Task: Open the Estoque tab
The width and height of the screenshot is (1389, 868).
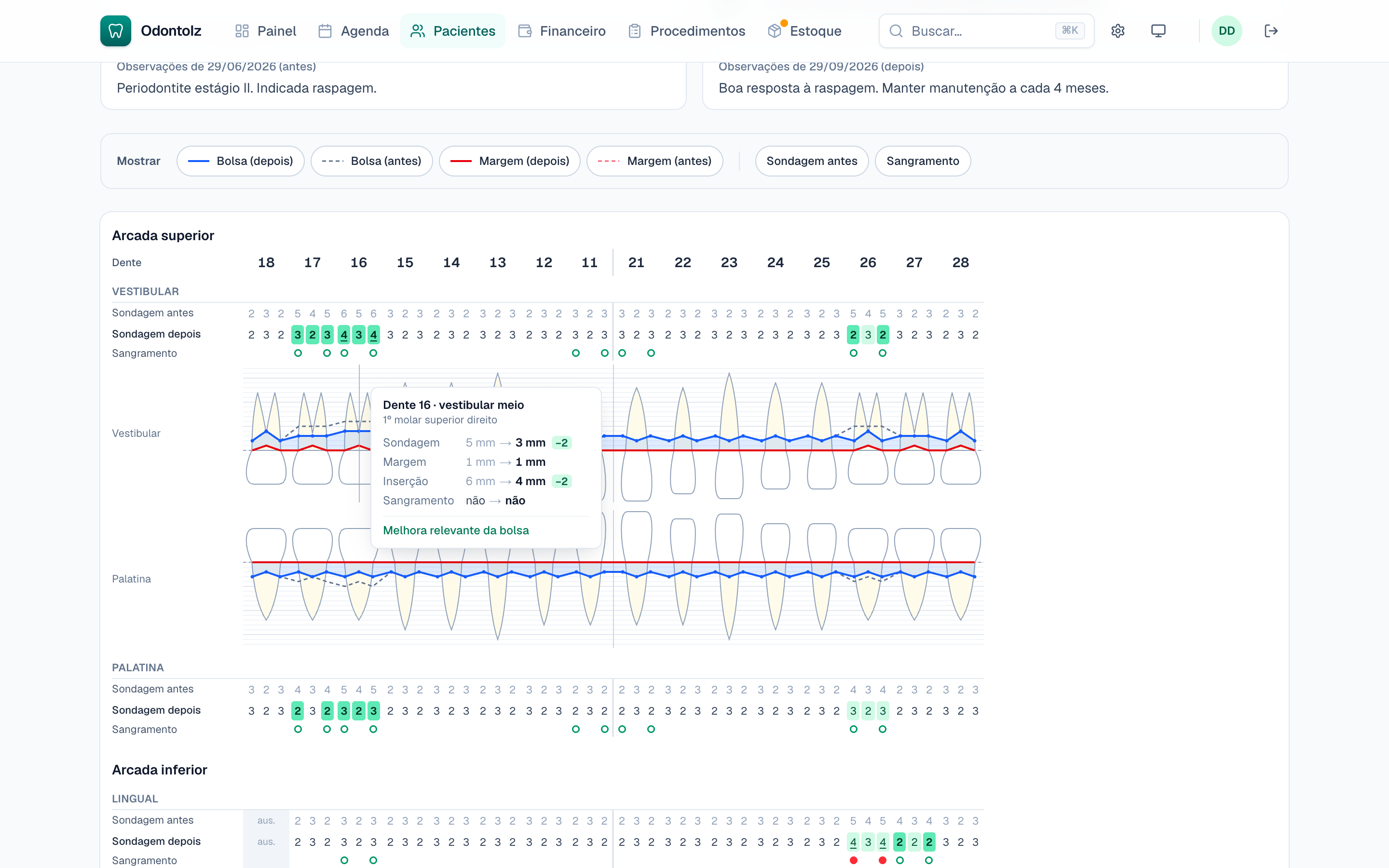Action: tap(804, 30)
